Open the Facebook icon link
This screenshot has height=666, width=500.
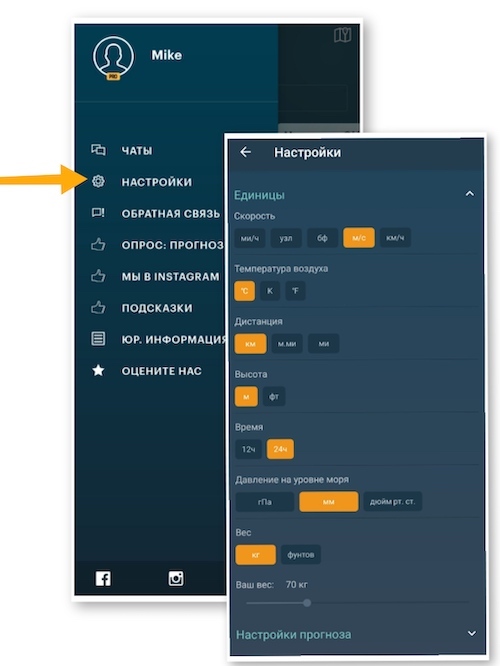103,578
